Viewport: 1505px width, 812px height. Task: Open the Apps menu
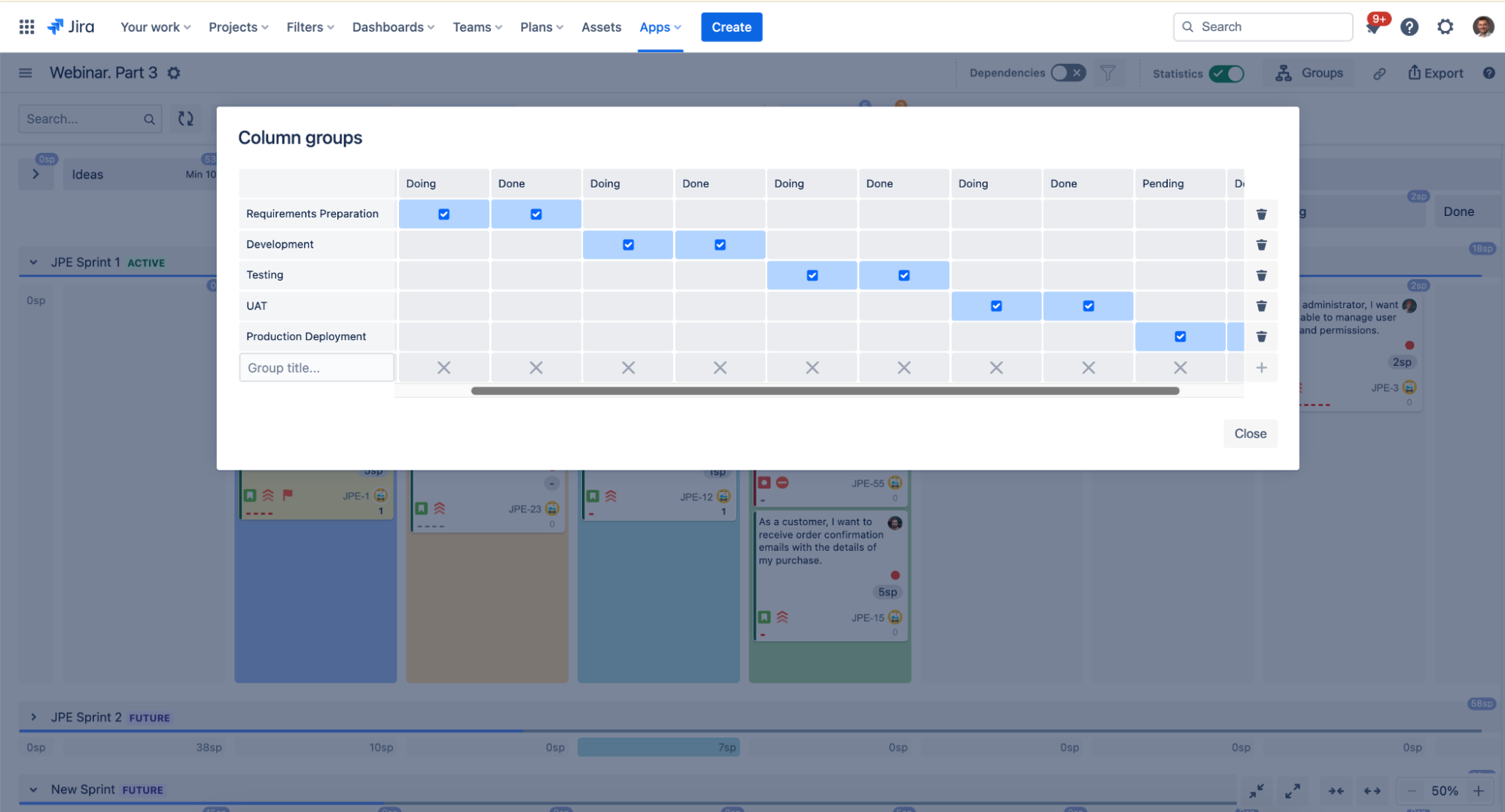pyautogui.click(x=660, y=27)
